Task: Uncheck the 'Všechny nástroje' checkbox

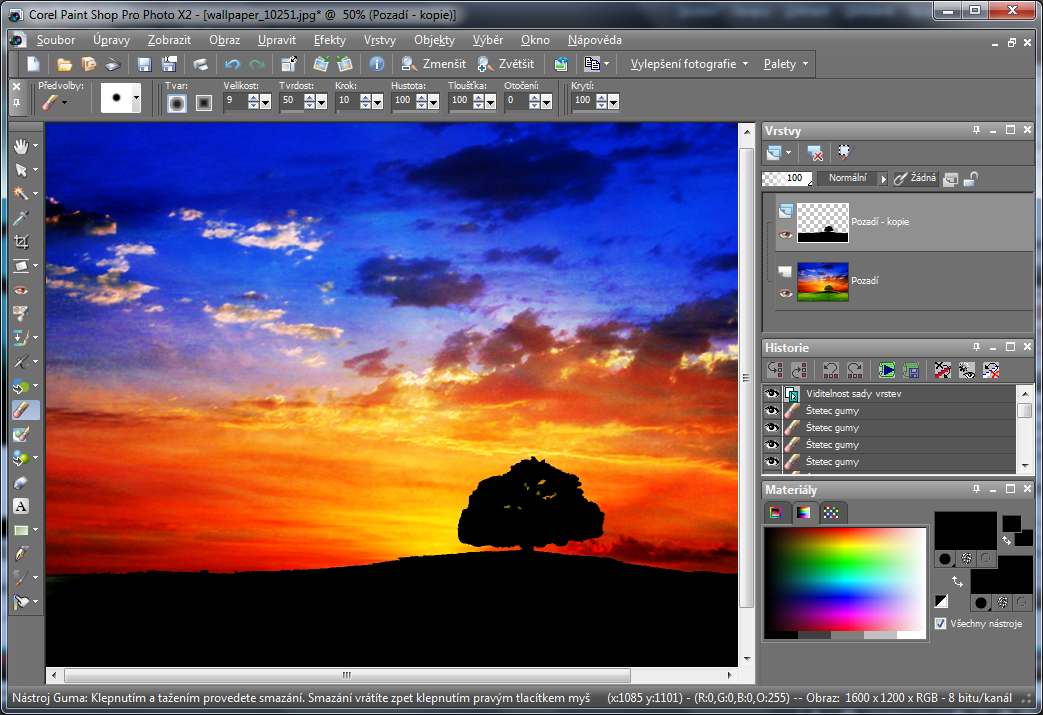Action: pos(940,624)
